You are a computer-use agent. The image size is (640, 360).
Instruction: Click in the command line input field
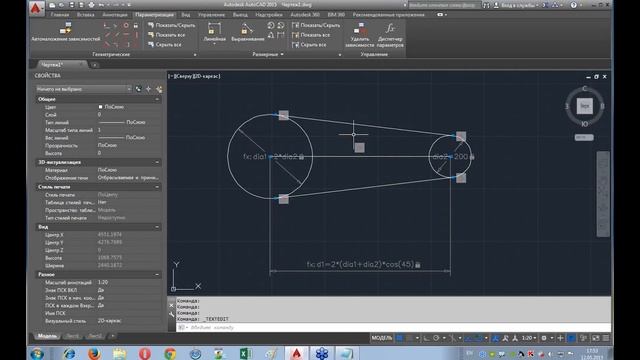tap(394, 327)
